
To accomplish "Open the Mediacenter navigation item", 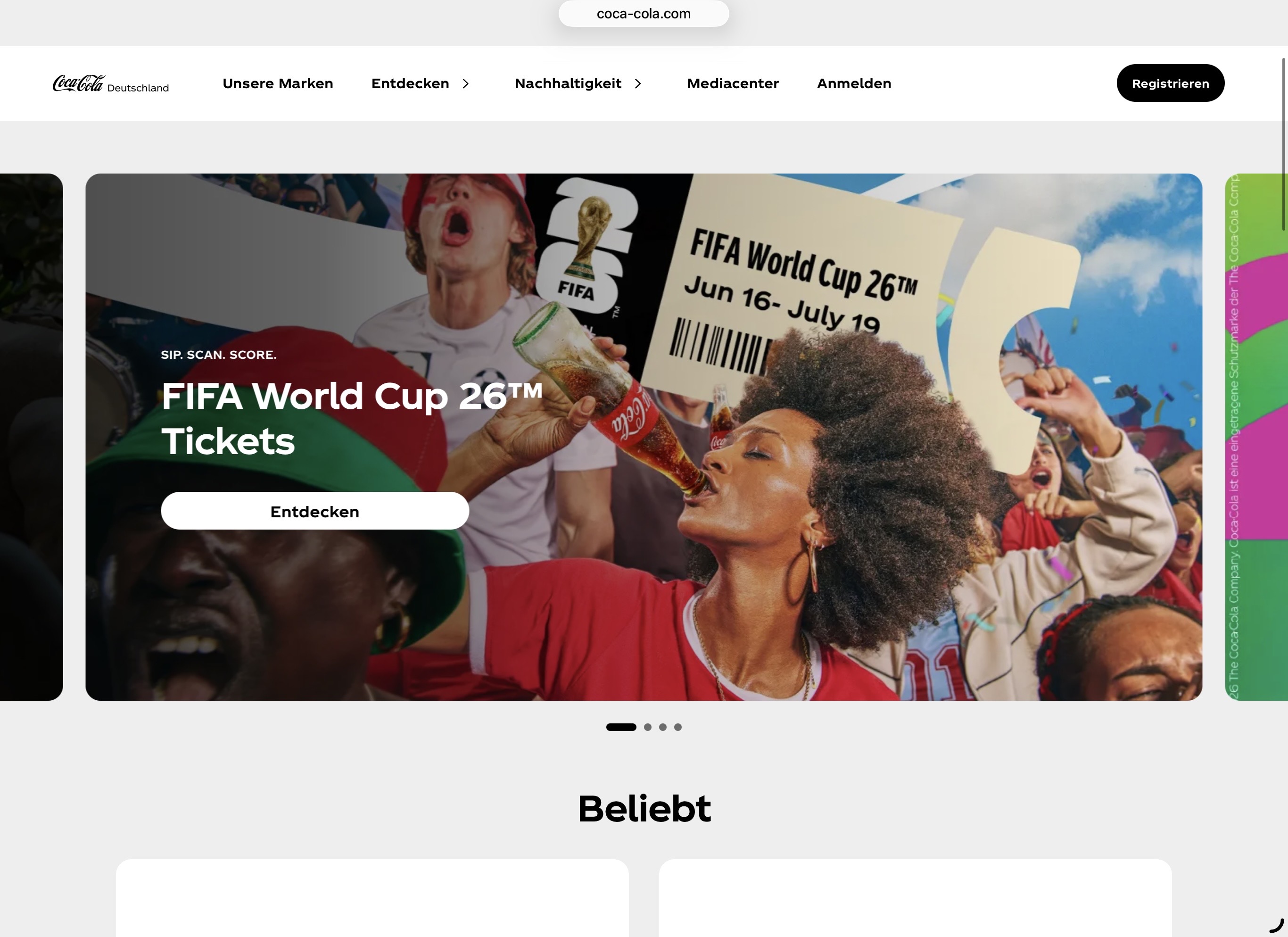I will click(x=733, y=83).
